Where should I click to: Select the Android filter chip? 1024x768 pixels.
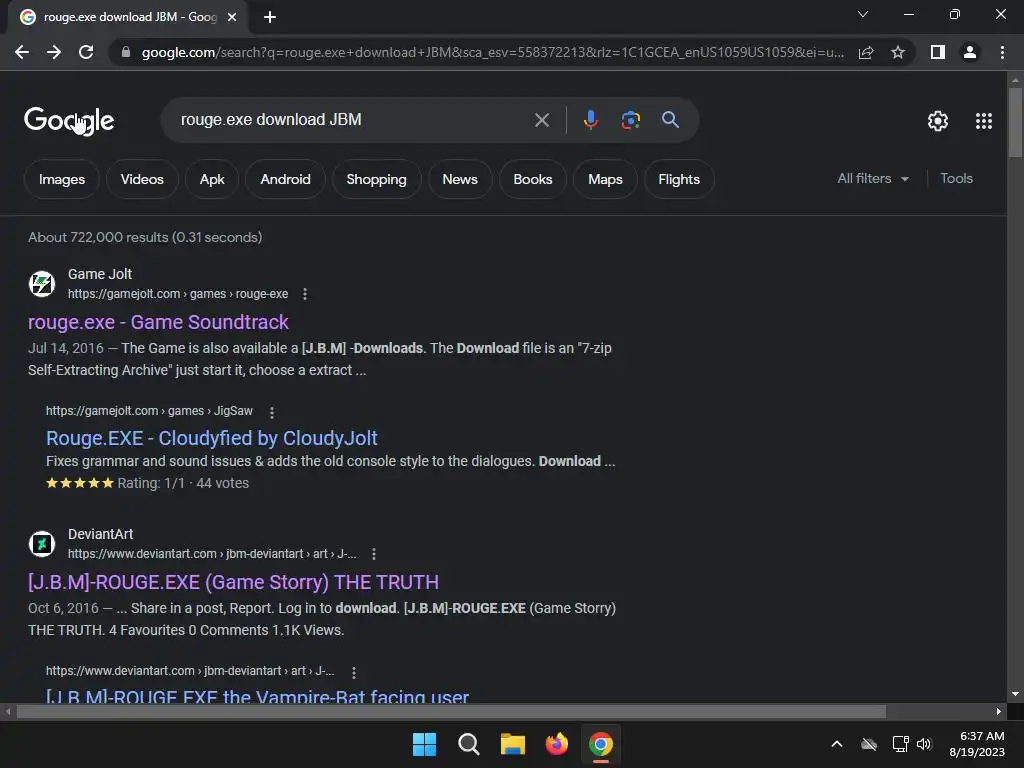[285, 179]
